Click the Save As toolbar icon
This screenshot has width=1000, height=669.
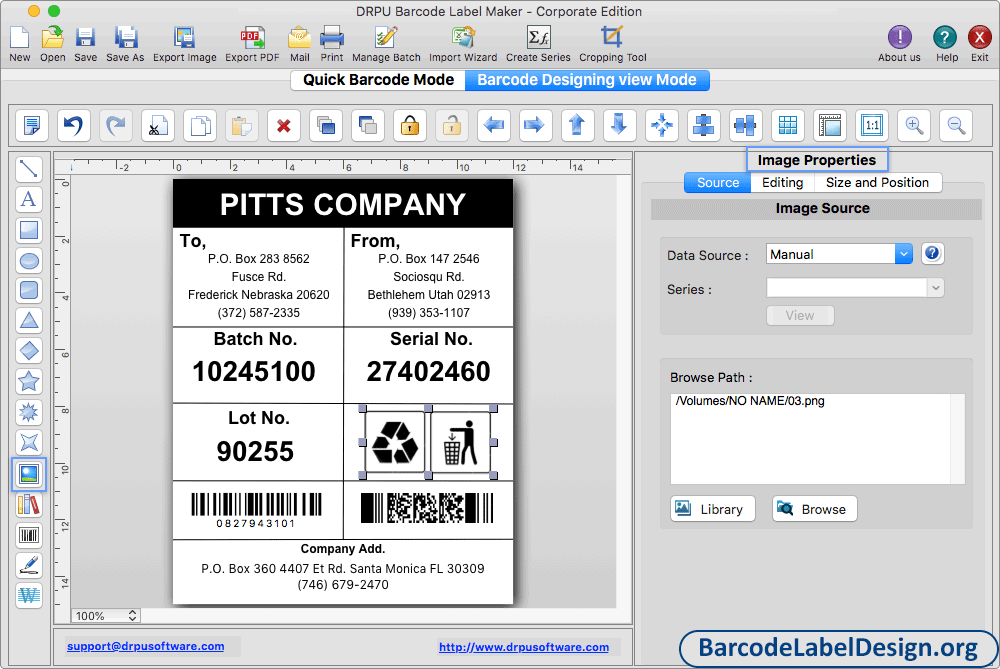click(x=125, y=43)
